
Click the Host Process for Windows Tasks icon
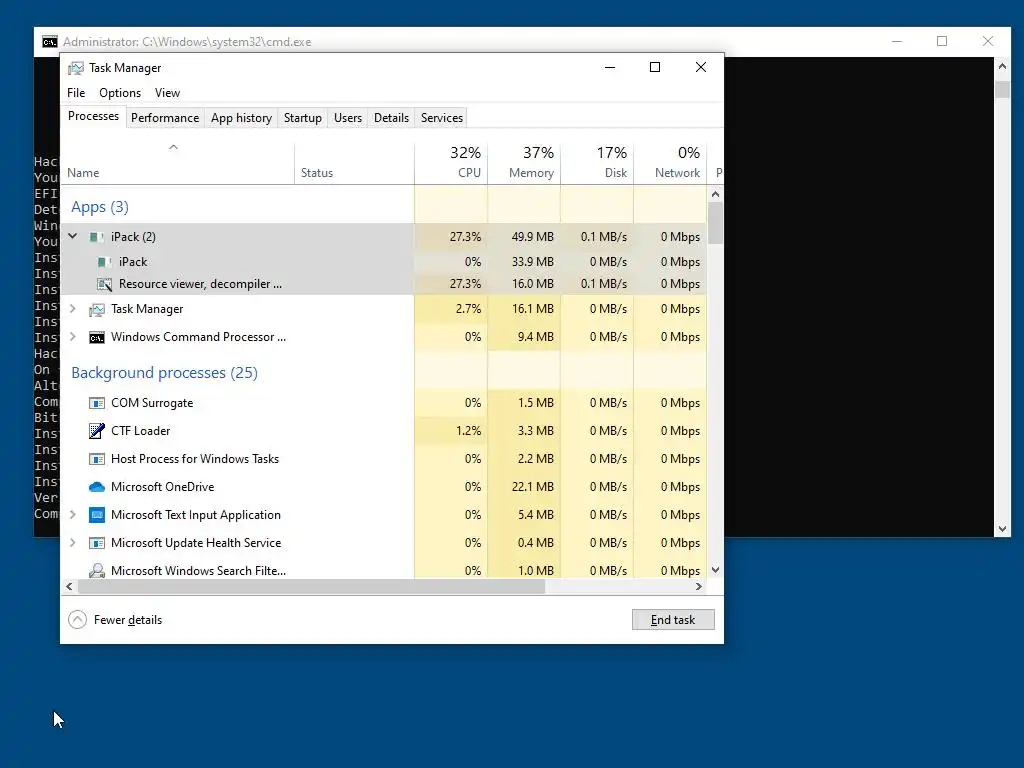tap(97, 459)
